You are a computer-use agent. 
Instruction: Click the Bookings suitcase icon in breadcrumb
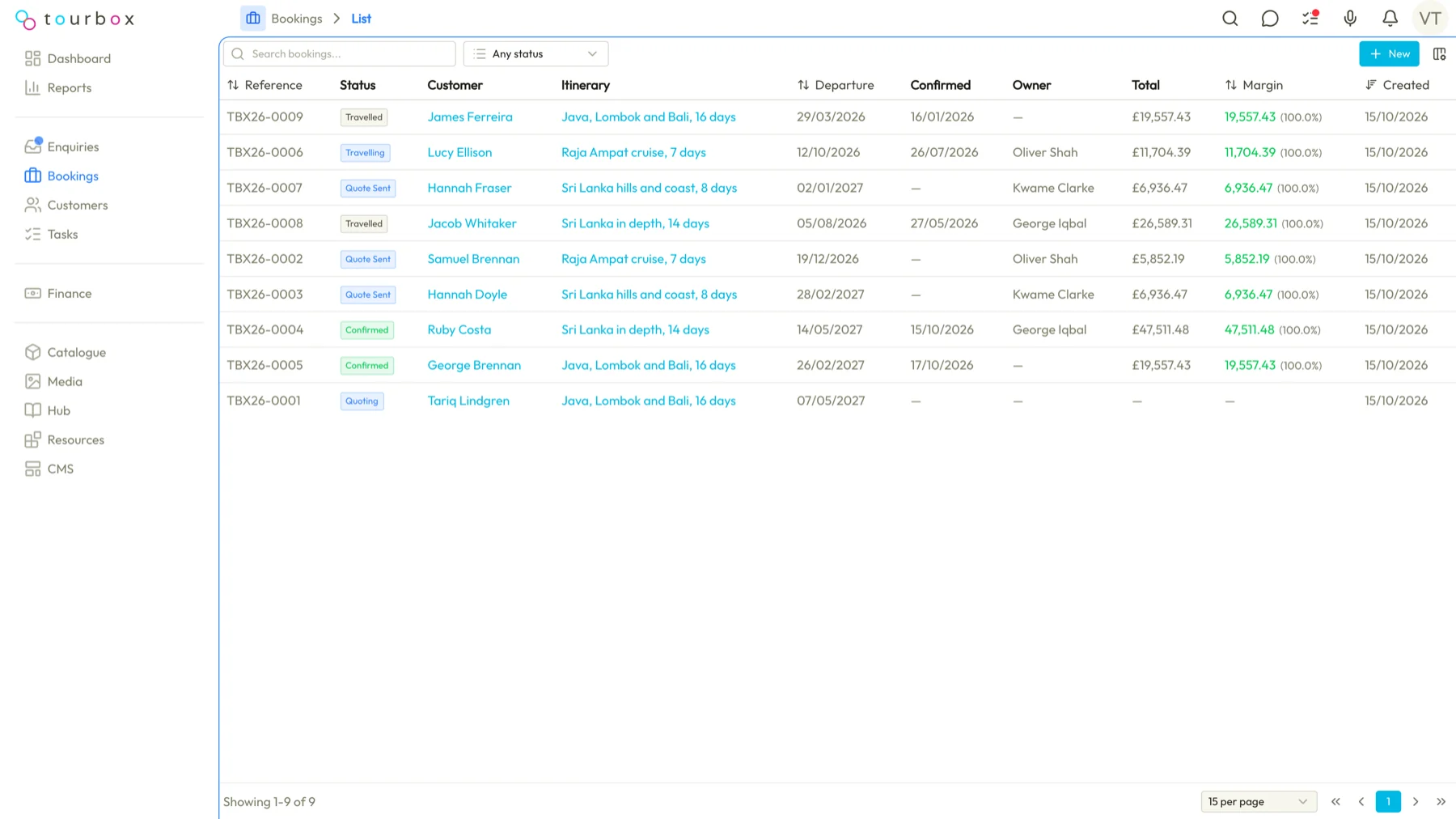253,18
